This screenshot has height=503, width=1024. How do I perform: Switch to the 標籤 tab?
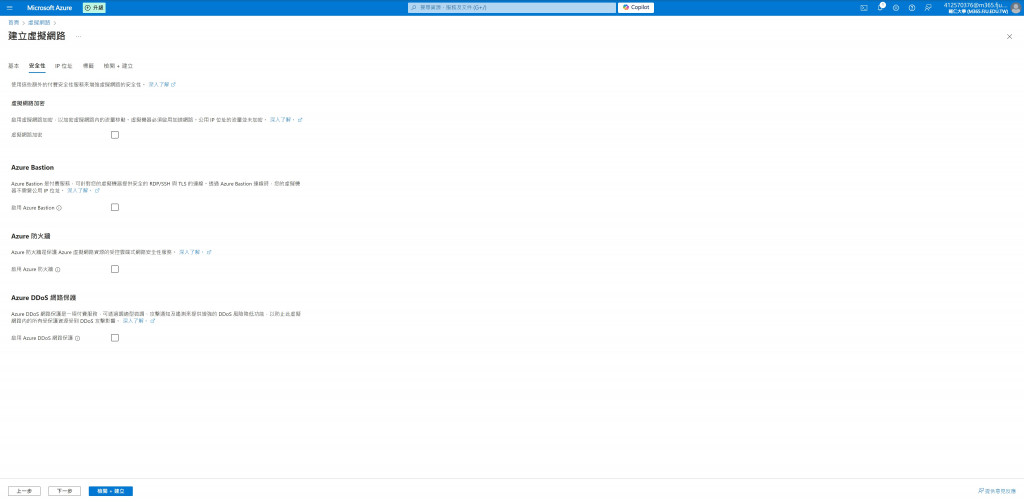tap(88, 66)
